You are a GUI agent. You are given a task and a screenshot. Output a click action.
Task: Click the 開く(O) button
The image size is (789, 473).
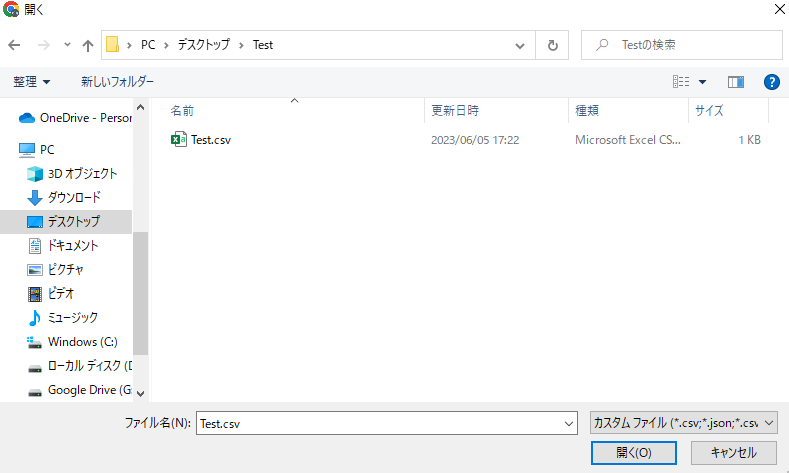634,453
